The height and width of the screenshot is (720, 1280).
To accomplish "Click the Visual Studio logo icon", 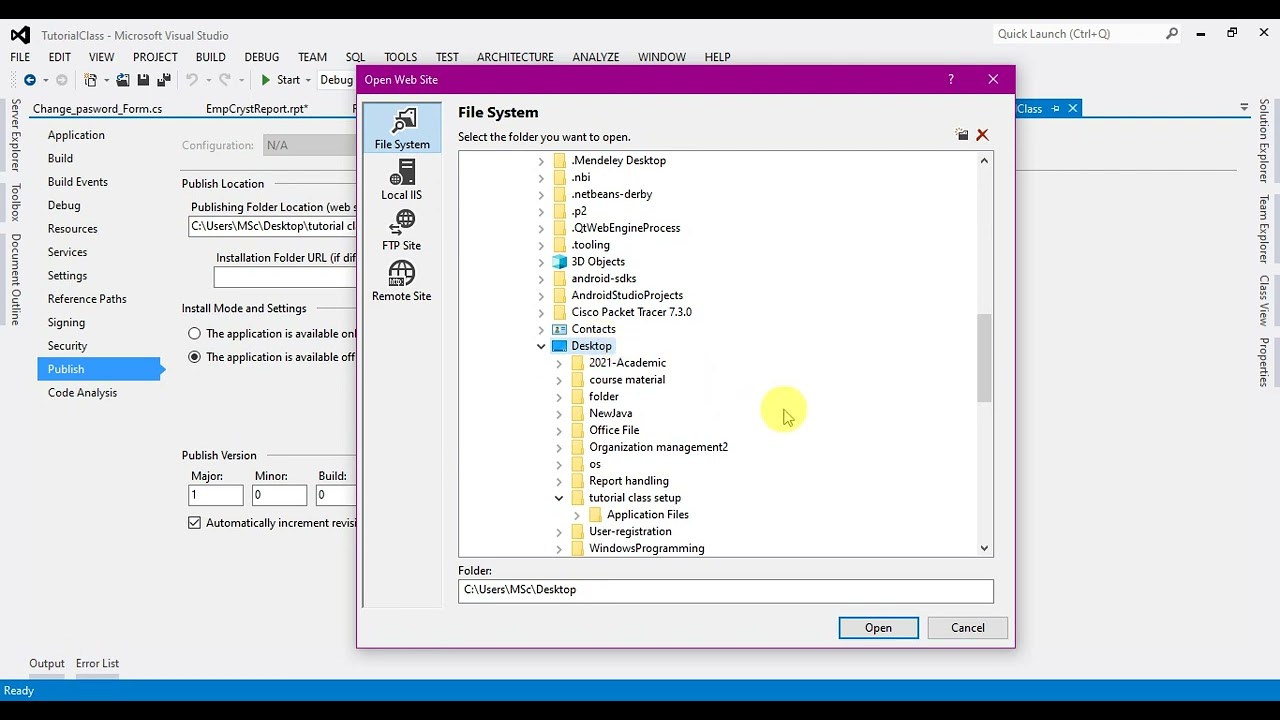I will point(20,35).
